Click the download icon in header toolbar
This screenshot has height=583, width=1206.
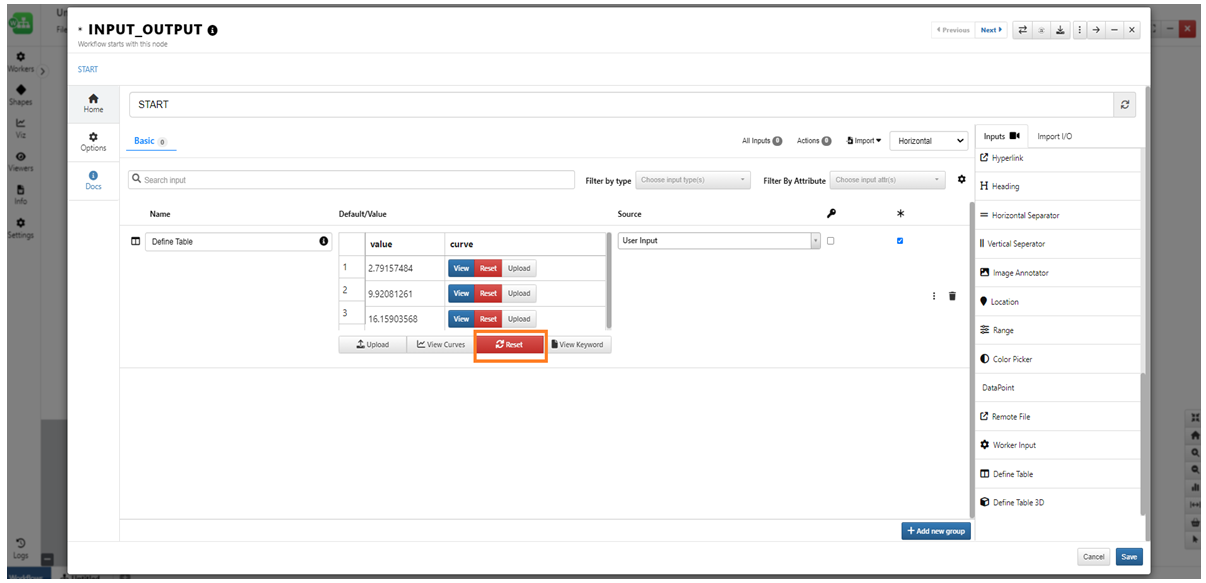pos(1059,30)
